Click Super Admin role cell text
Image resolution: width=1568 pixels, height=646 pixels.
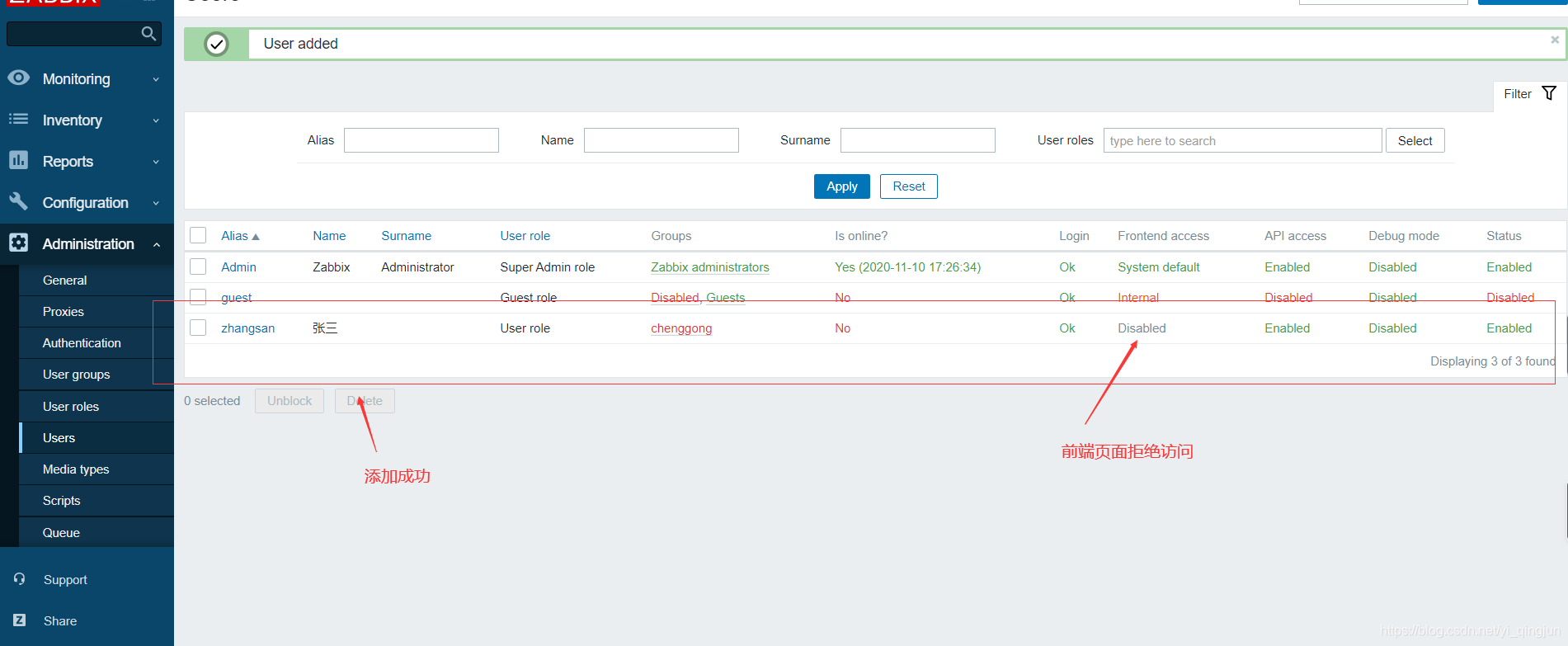tap(547, 267)
